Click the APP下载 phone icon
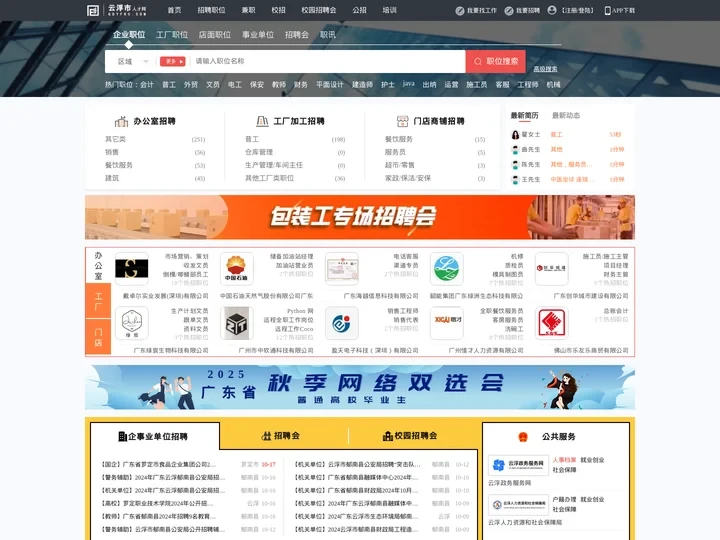Screen dimensions: 720x540 608,11
